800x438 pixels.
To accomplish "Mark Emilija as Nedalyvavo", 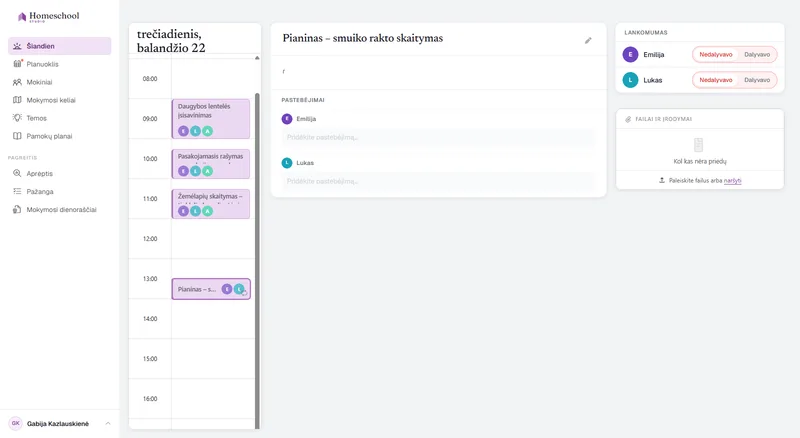I will tap(715, 55).
